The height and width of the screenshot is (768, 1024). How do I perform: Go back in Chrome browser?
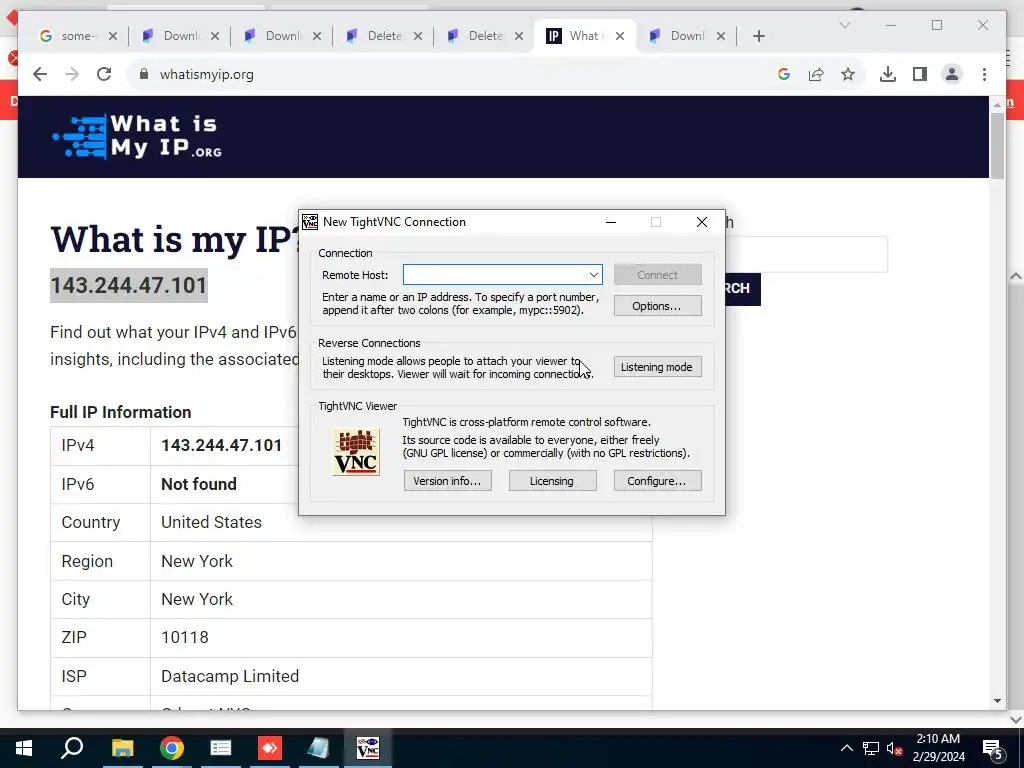click(x=40, y=74)
